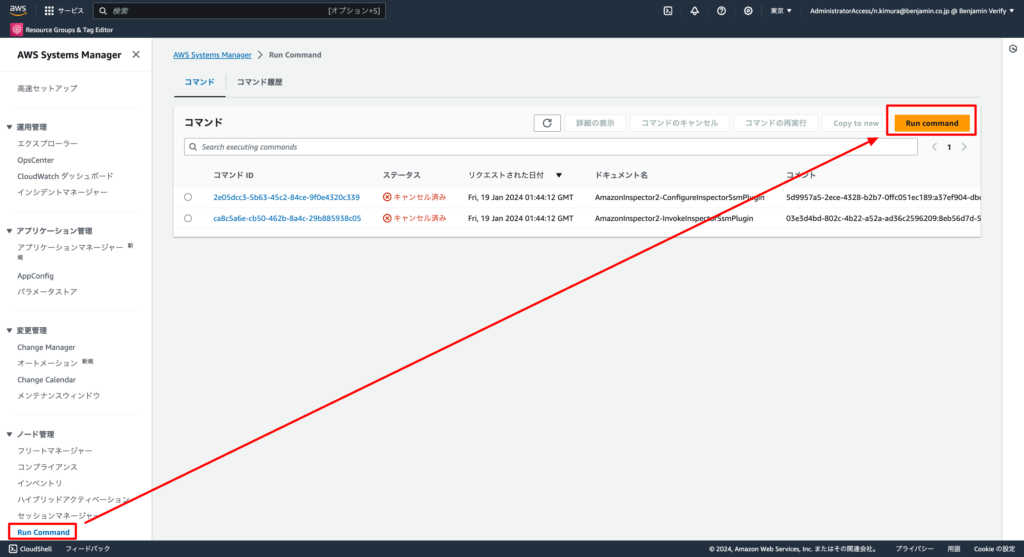
Task: Refresh the commands list
Action: point(547,123)
